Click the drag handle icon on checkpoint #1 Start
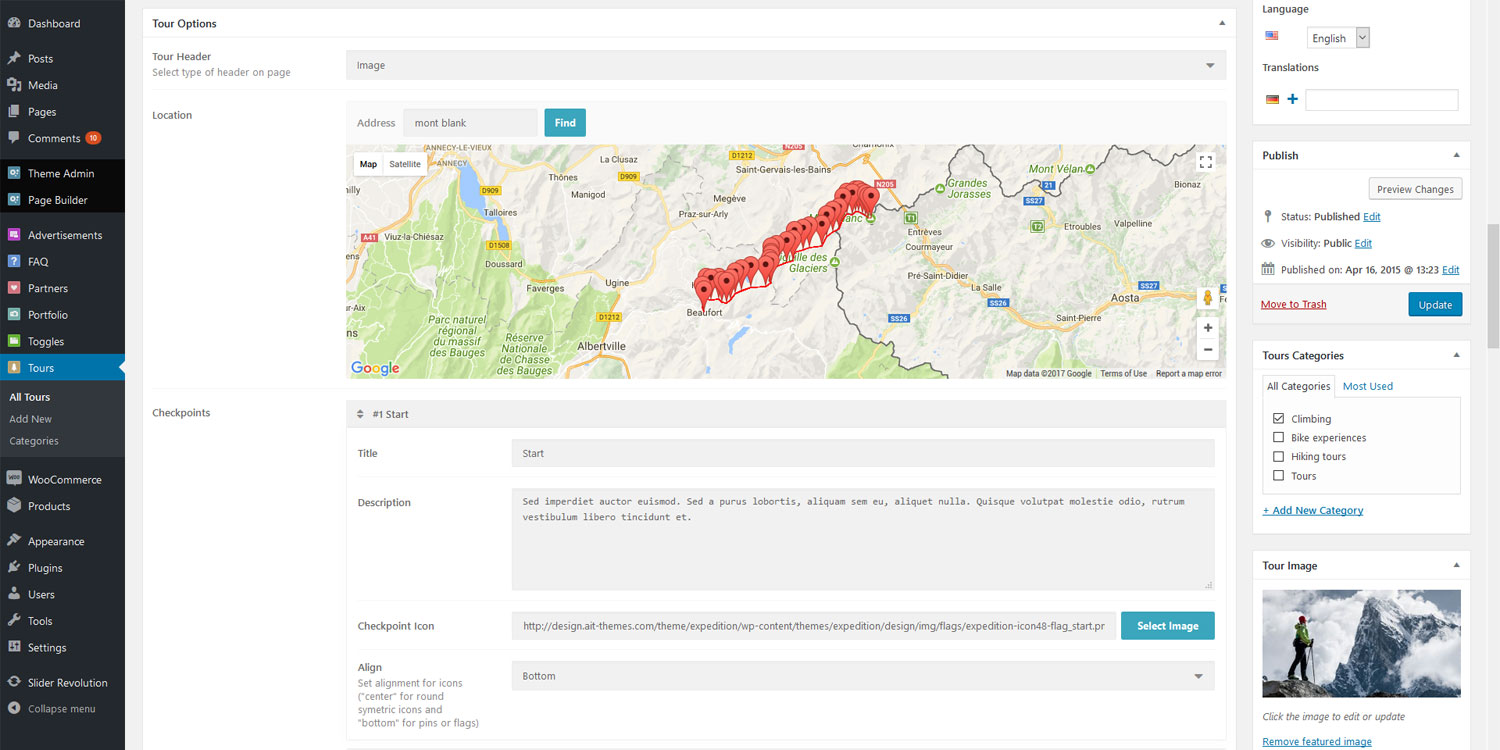This screenshot has width=1500, height=750. (x=360, y=413)
